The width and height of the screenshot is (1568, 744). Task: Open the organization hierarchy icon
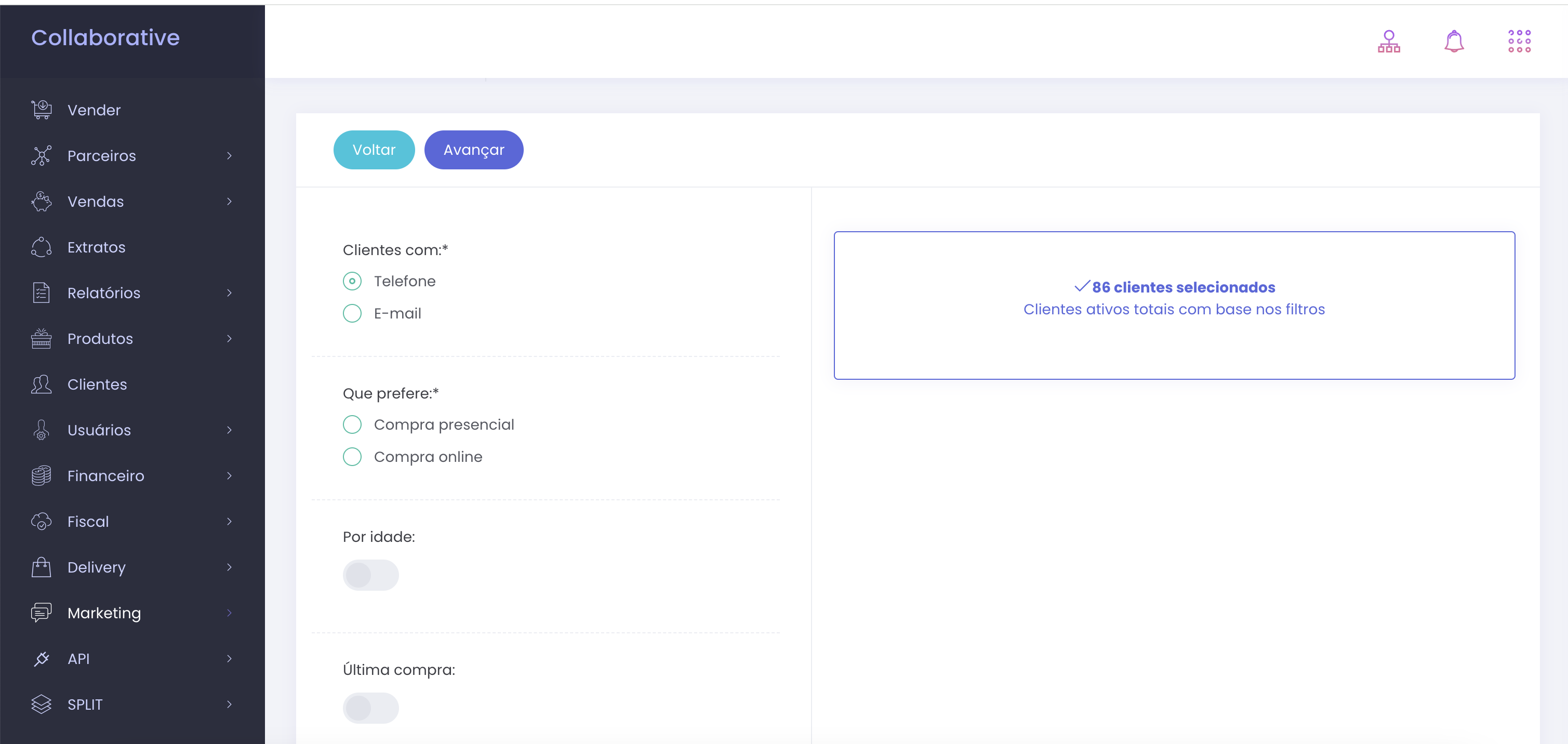tap(1389, 42)
